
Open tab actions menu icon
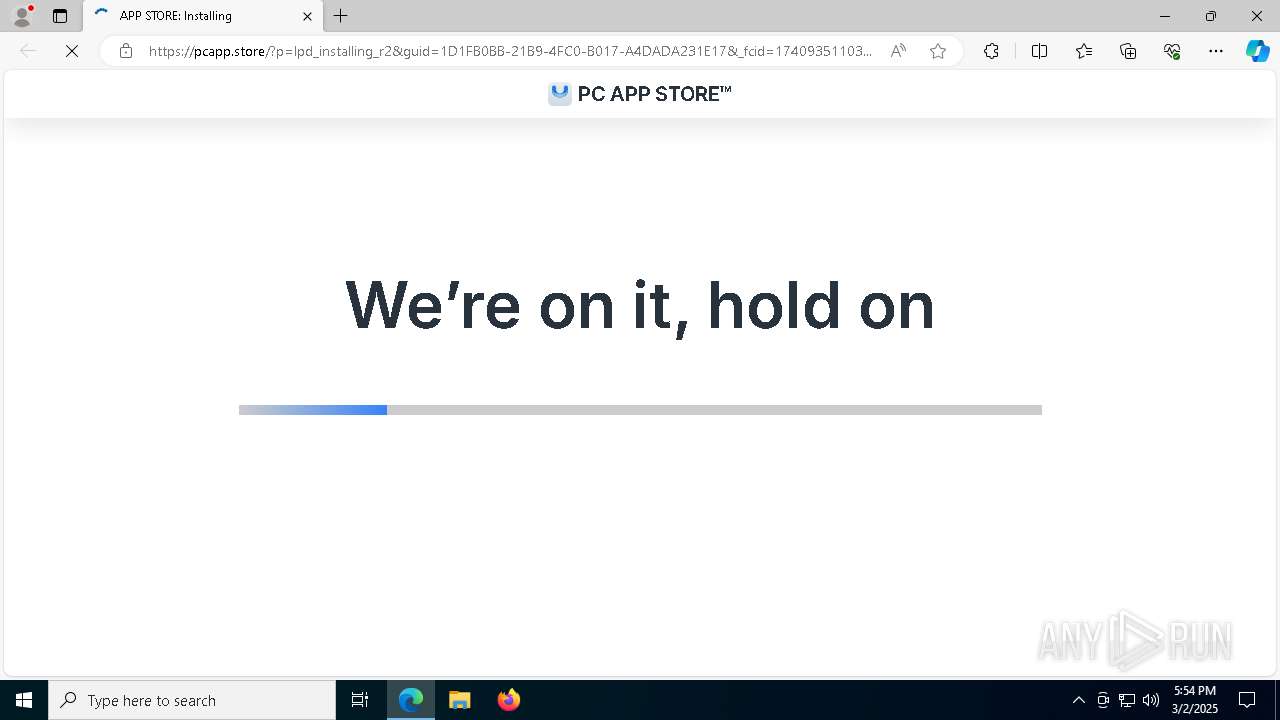click(60, 16)
